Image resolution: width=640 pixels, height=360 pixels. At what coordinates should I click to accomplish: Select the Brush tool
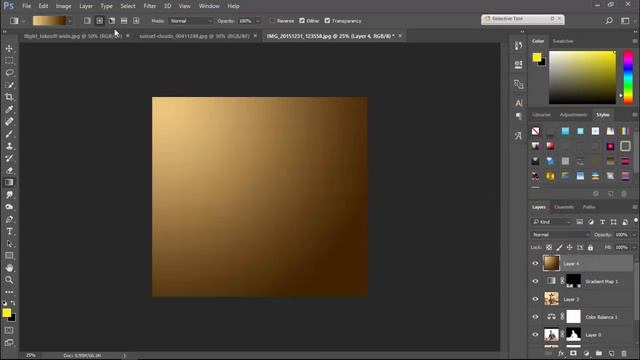9,134
